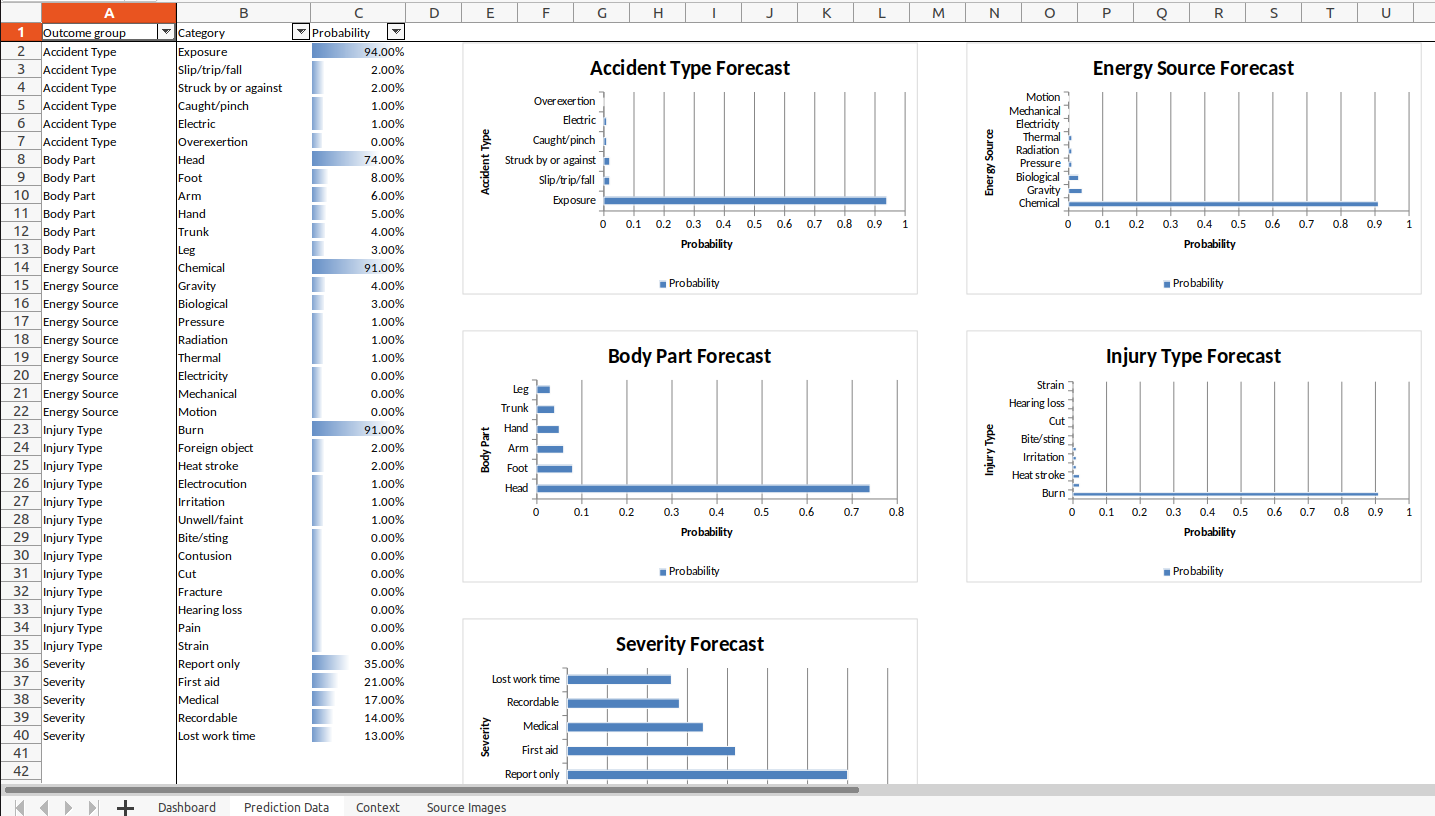Image resolution: width=1435 pixels, height=816 pixels.
Task: Select row 36 header
Action: tap(20, 663)
